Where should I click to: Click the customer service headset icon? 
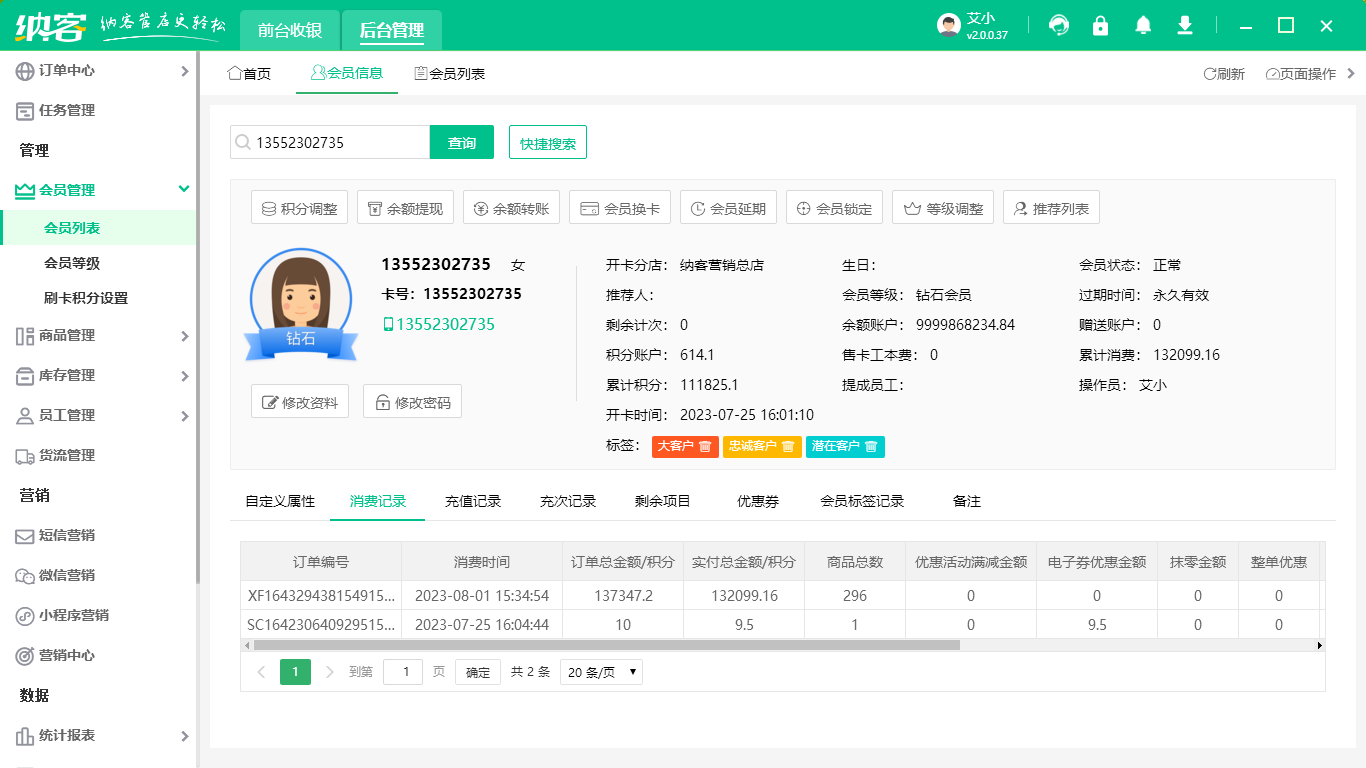click(1058, 25)
